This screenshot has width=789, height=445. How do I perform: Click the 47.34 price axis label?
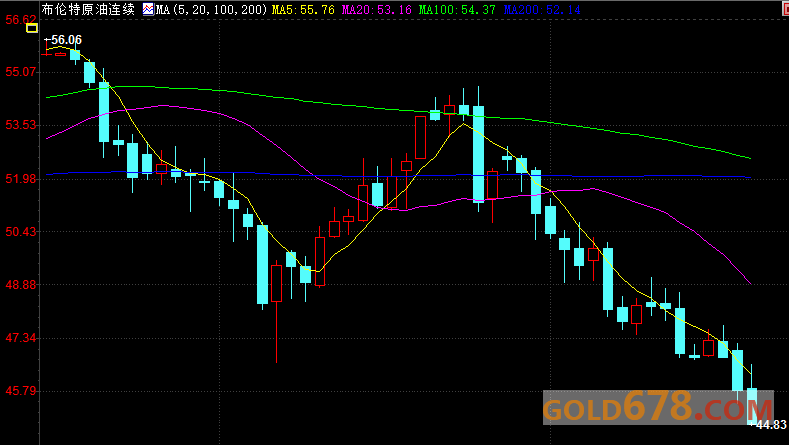(21, 338)
